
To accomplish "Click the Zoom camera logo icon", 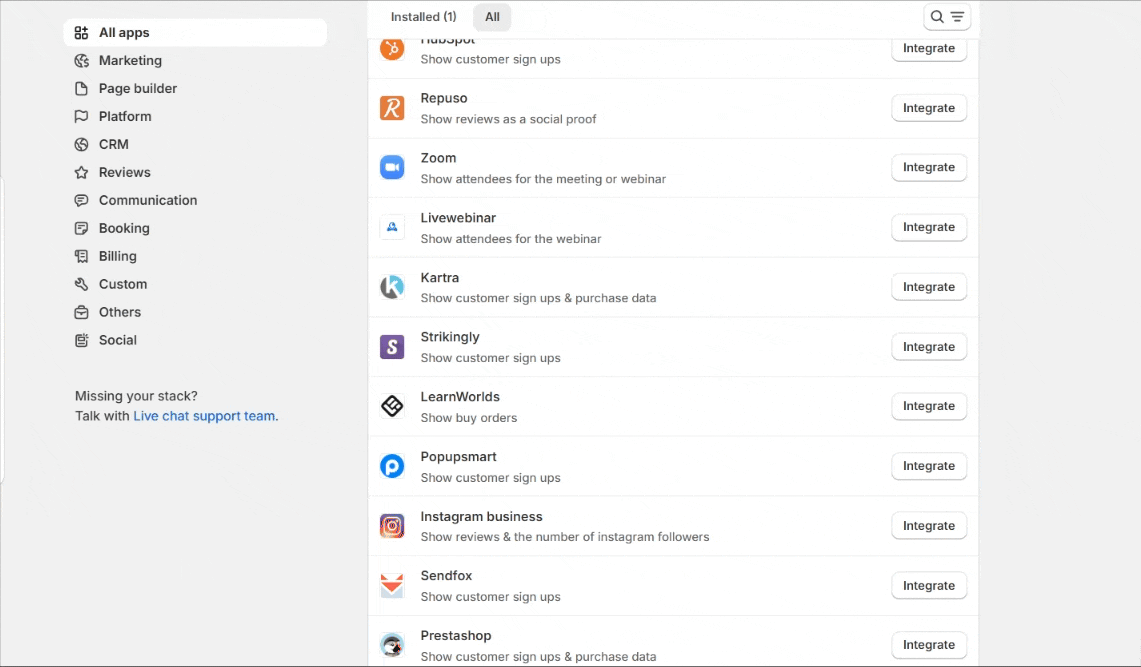I will pyautogui.click(x=392, y=167).
